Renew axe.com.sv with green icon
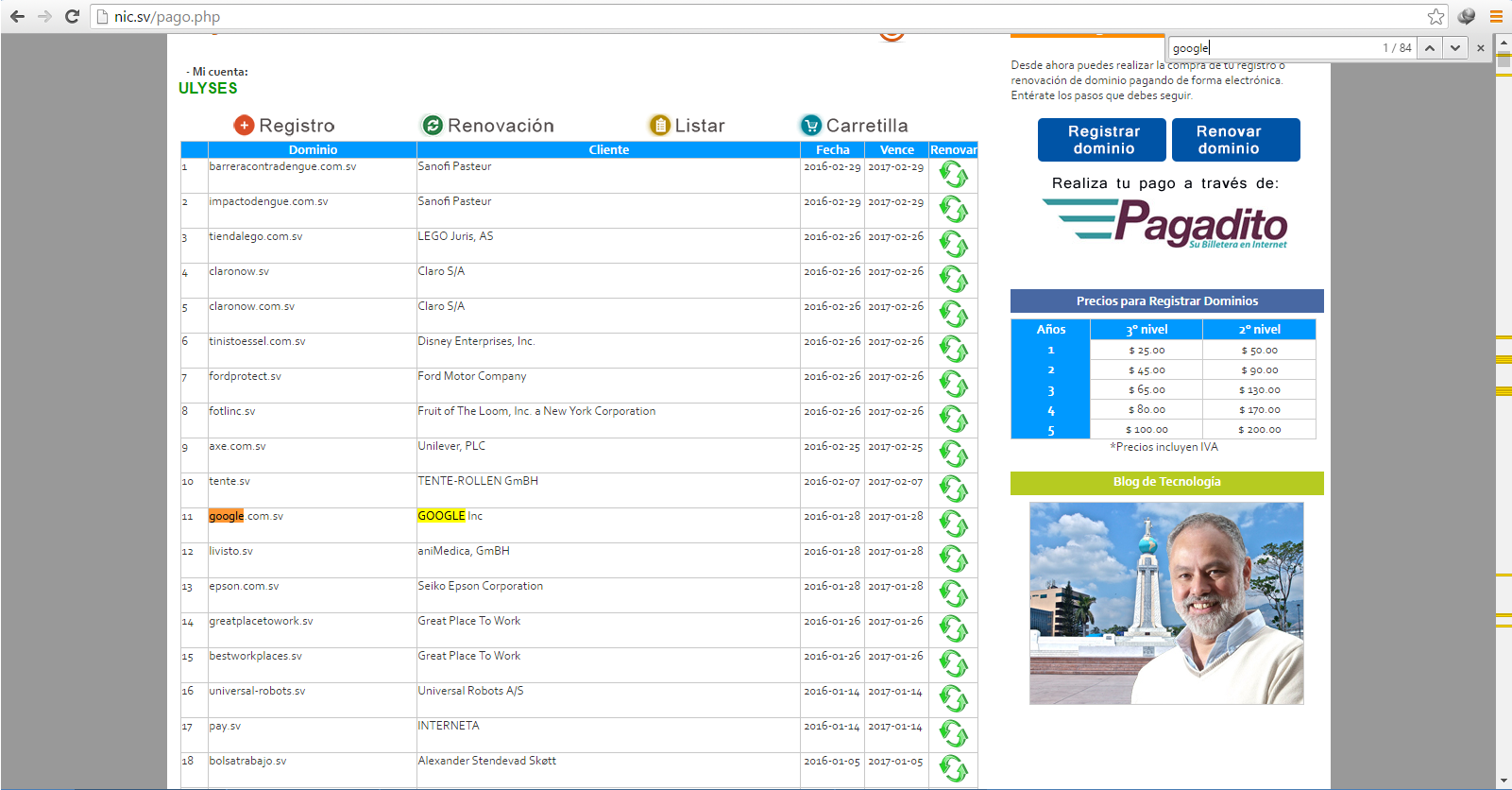 pyautogui.click(x=953, y=455)
